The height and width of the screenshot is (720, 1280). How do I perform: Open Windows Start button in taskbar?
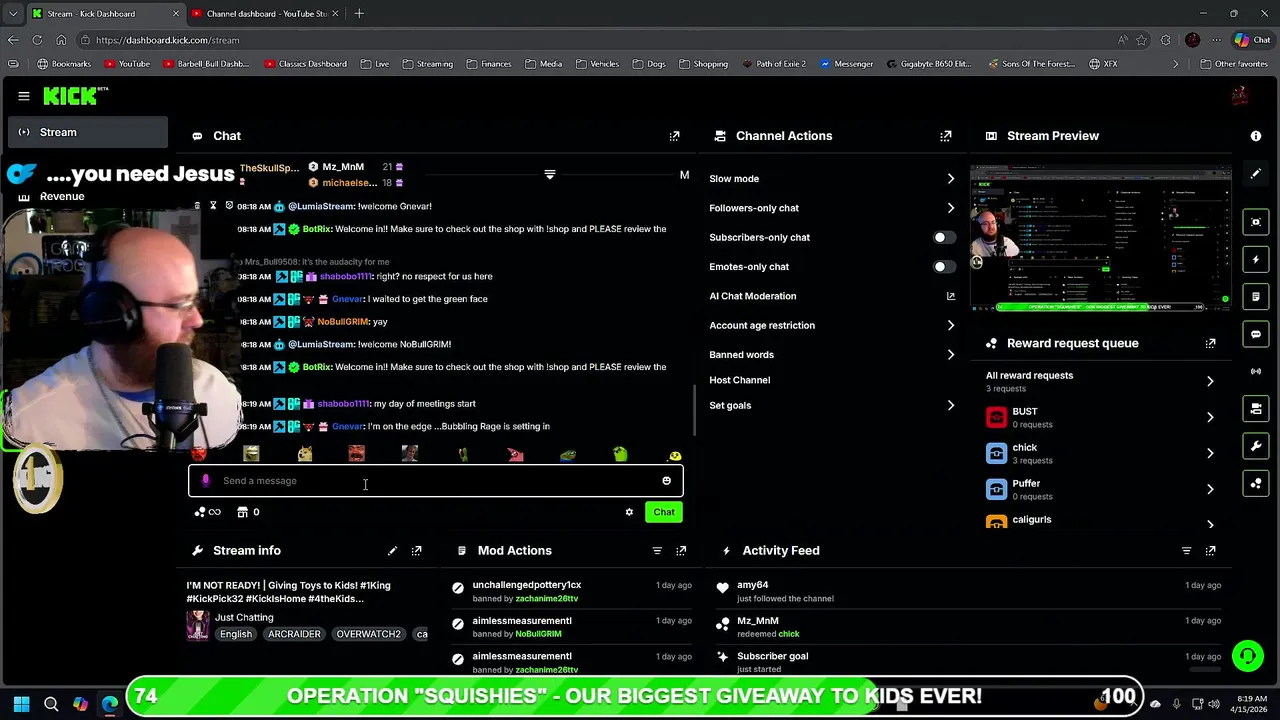[x=21, y=704]
